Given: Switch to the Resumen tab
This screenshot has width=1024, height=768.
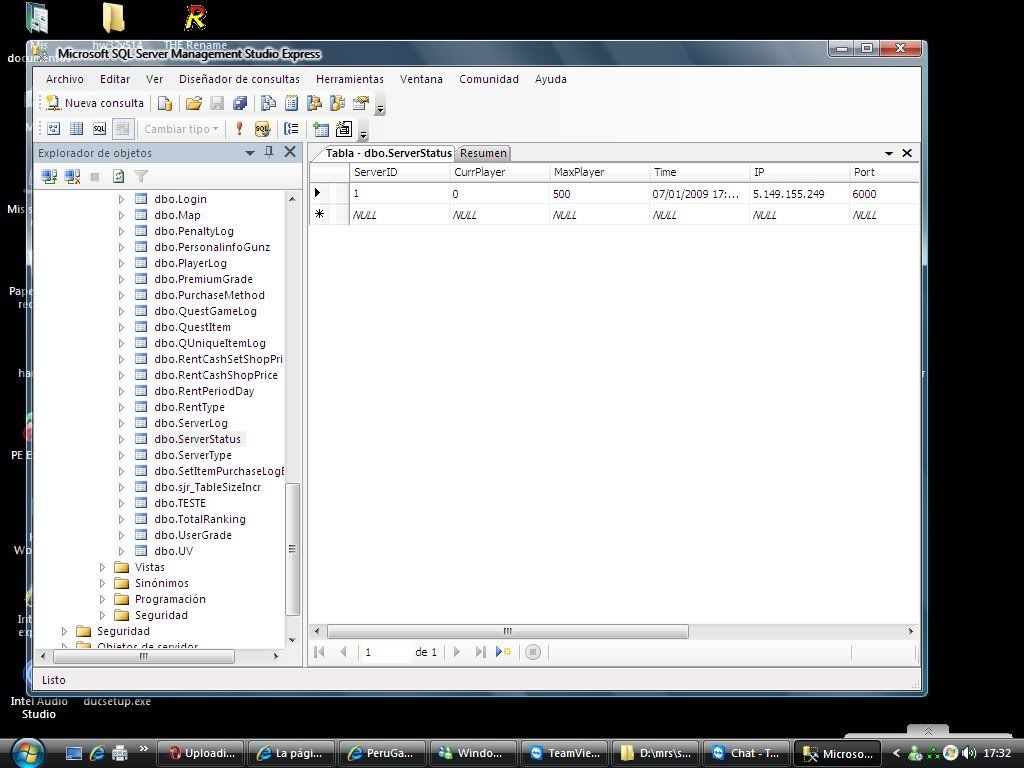Looking at the screenshot, I should coord(483,153).
